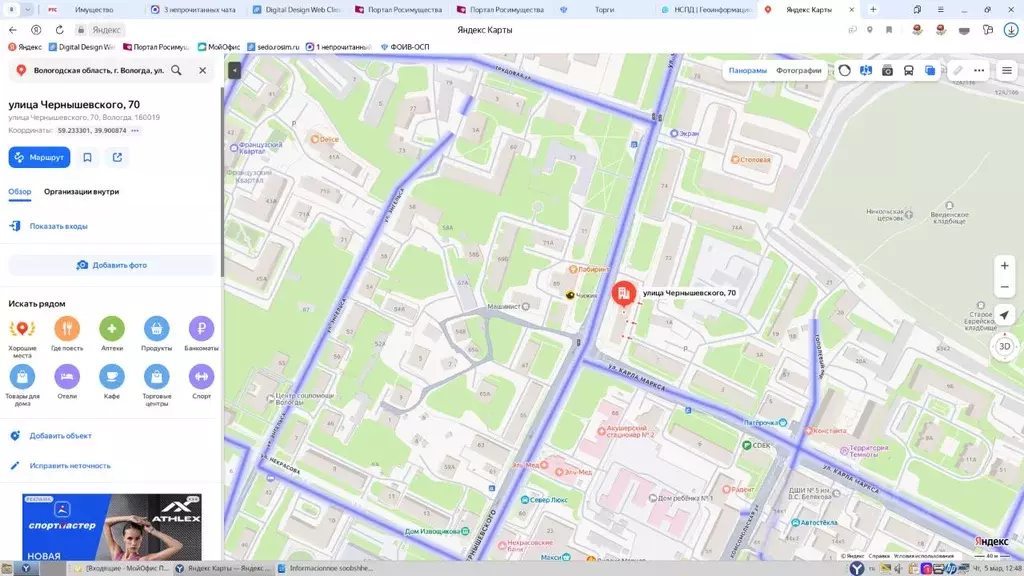This screenshot has height=576, width=1024.
Task: Open the Банкоматы category icon
Action: pos(200,330)
